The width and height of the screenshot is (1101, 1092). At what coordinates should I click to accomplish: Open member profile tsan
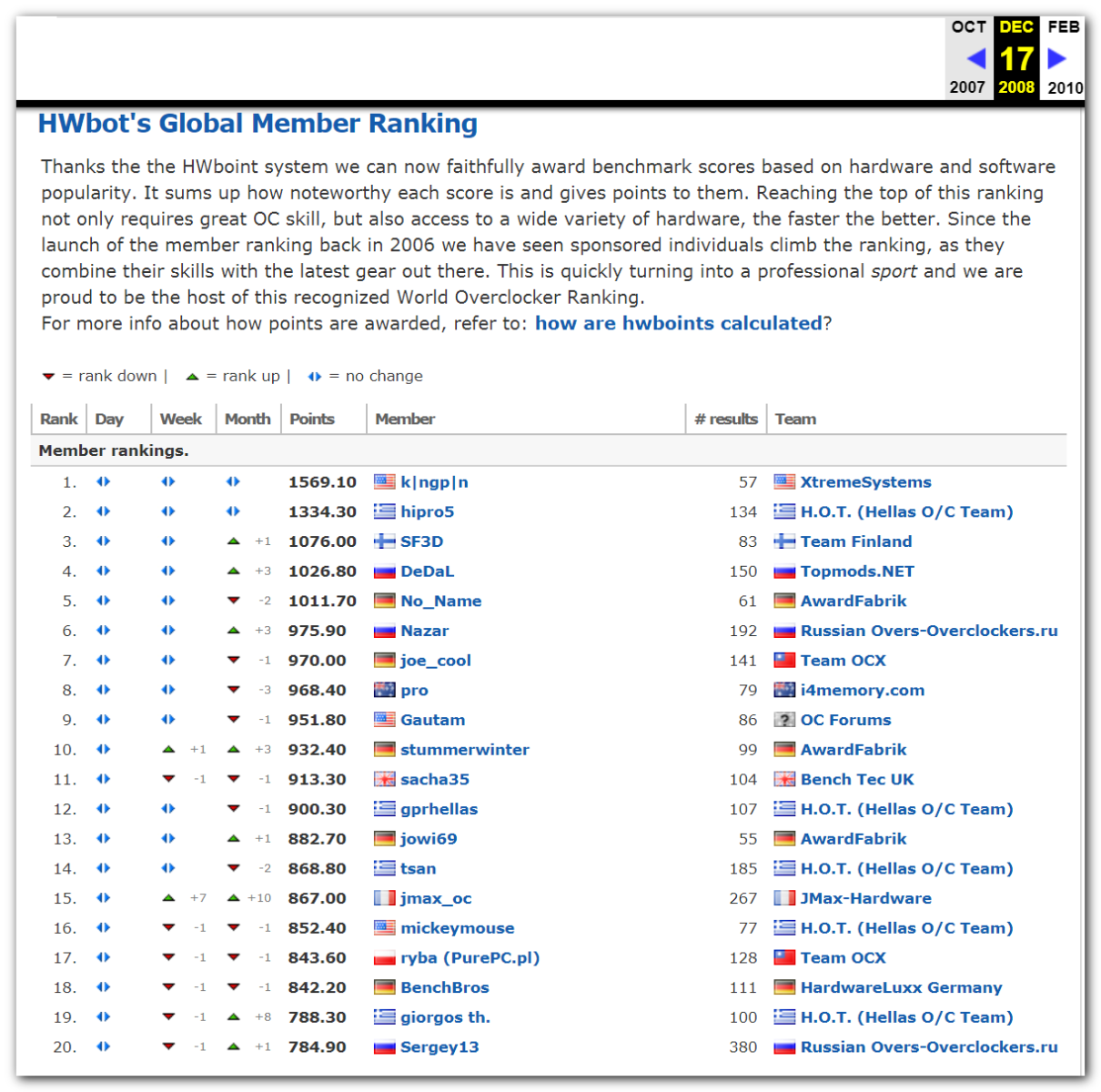point(418,869)
